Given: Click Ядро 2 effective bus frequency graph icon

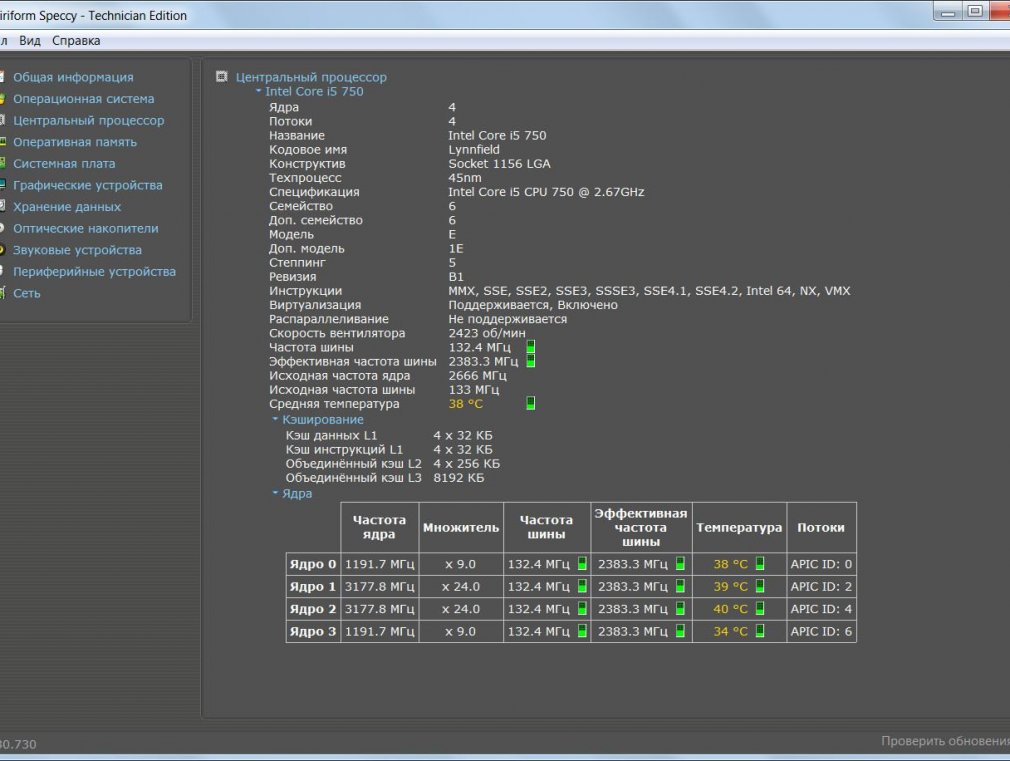Looking at the screenshot, I should click(x=680, y=609).
